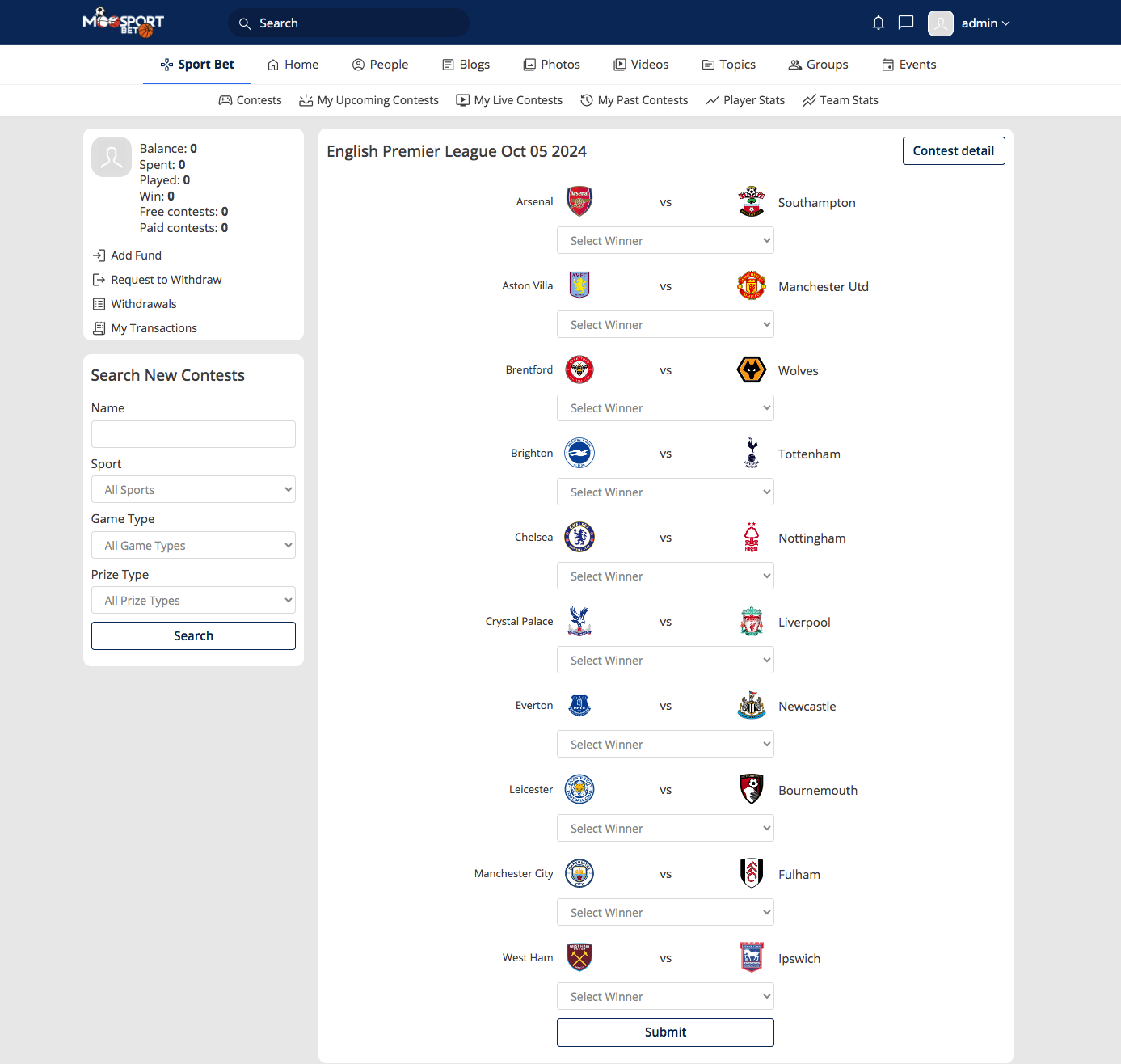
Task: Open the admin account menu
Action: tap(985, 23)
